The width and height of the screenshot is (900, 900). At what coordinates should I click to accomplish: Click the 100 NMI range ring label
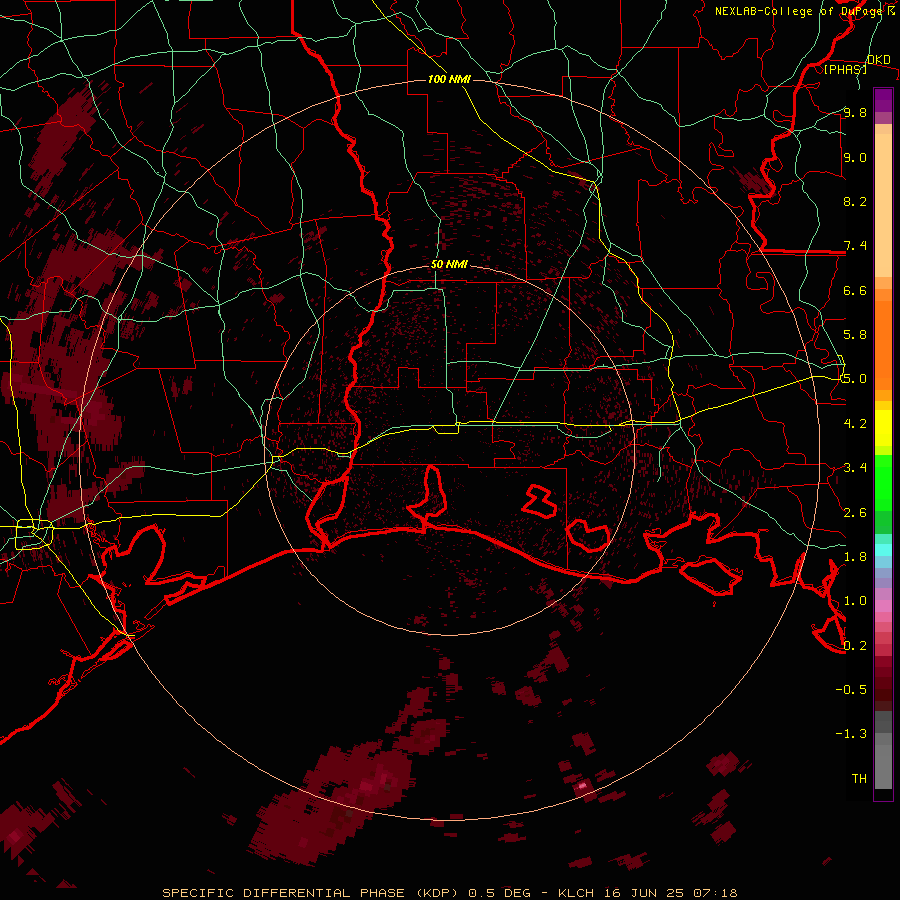[x=449, y=79]
